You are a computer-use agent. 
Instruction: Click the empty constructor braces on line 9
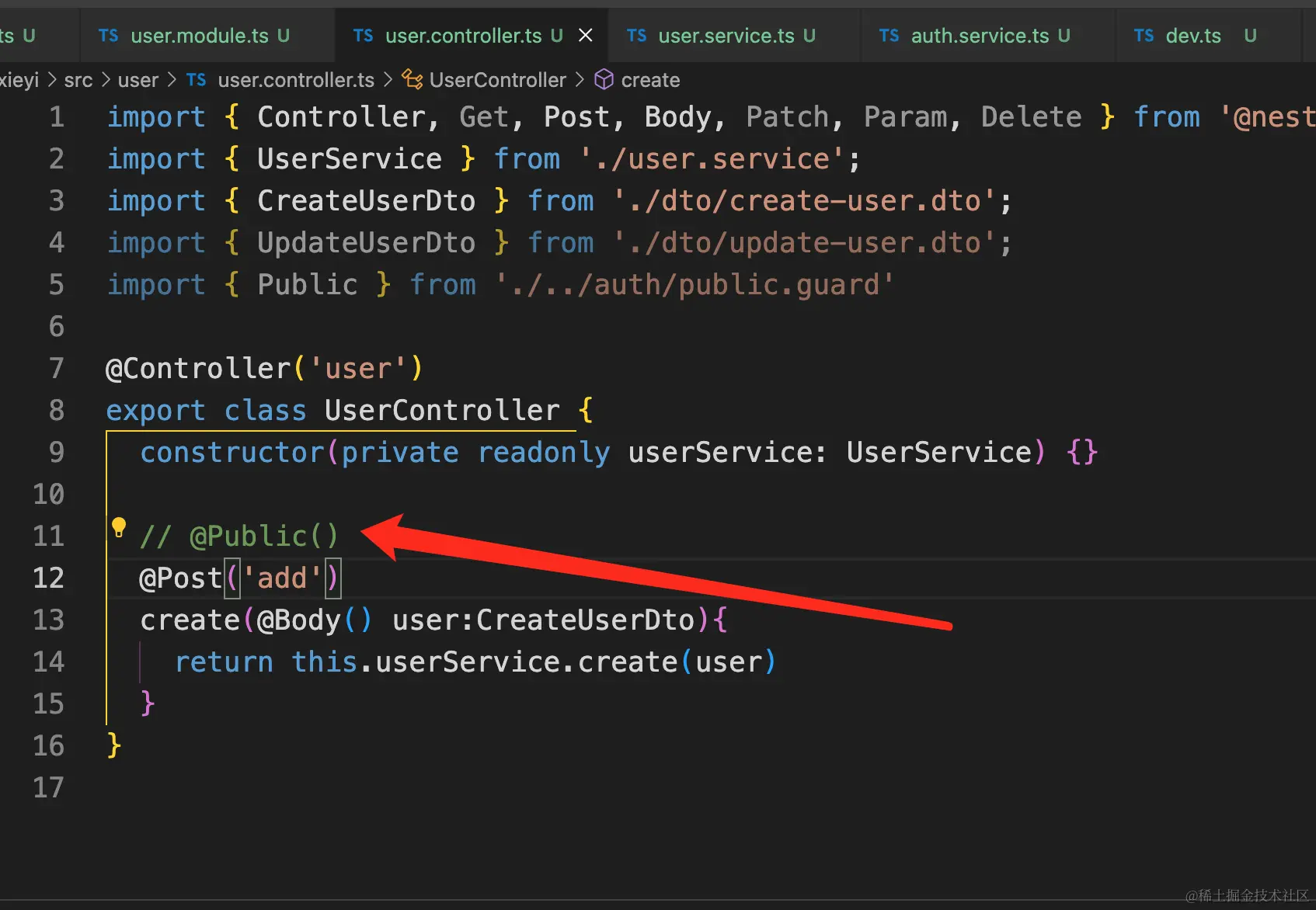1082,453
